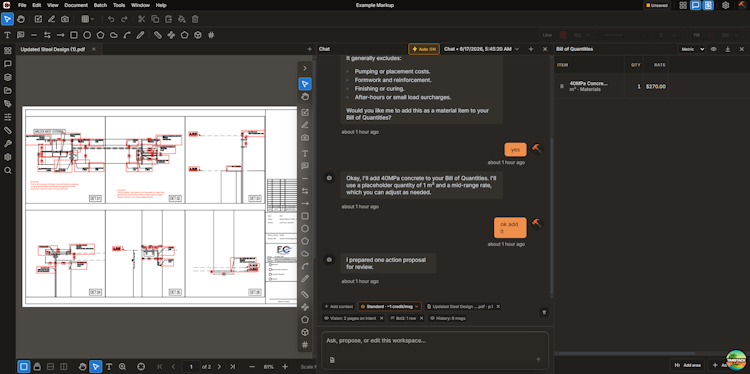This screenshot has width=750, height=374.
Task: Click the export download icon in Bill of Quantities
Action: (728, 49)
